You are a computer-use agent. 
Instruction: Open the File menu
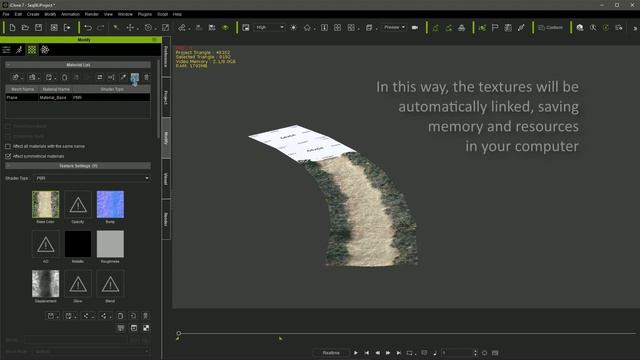coord(6,14)
